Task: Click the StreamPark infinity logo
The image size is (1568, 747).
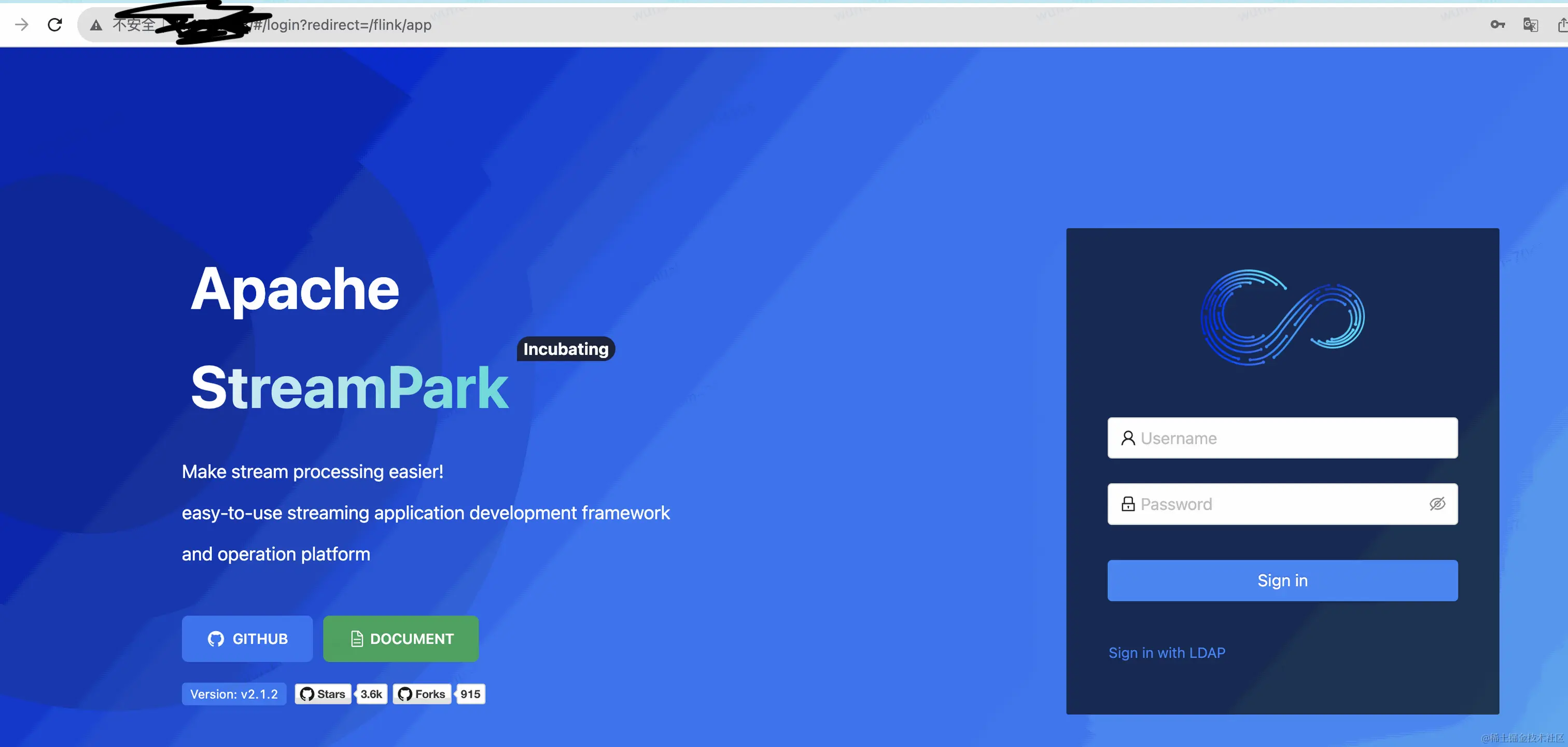Action: tap(1282, 317)
